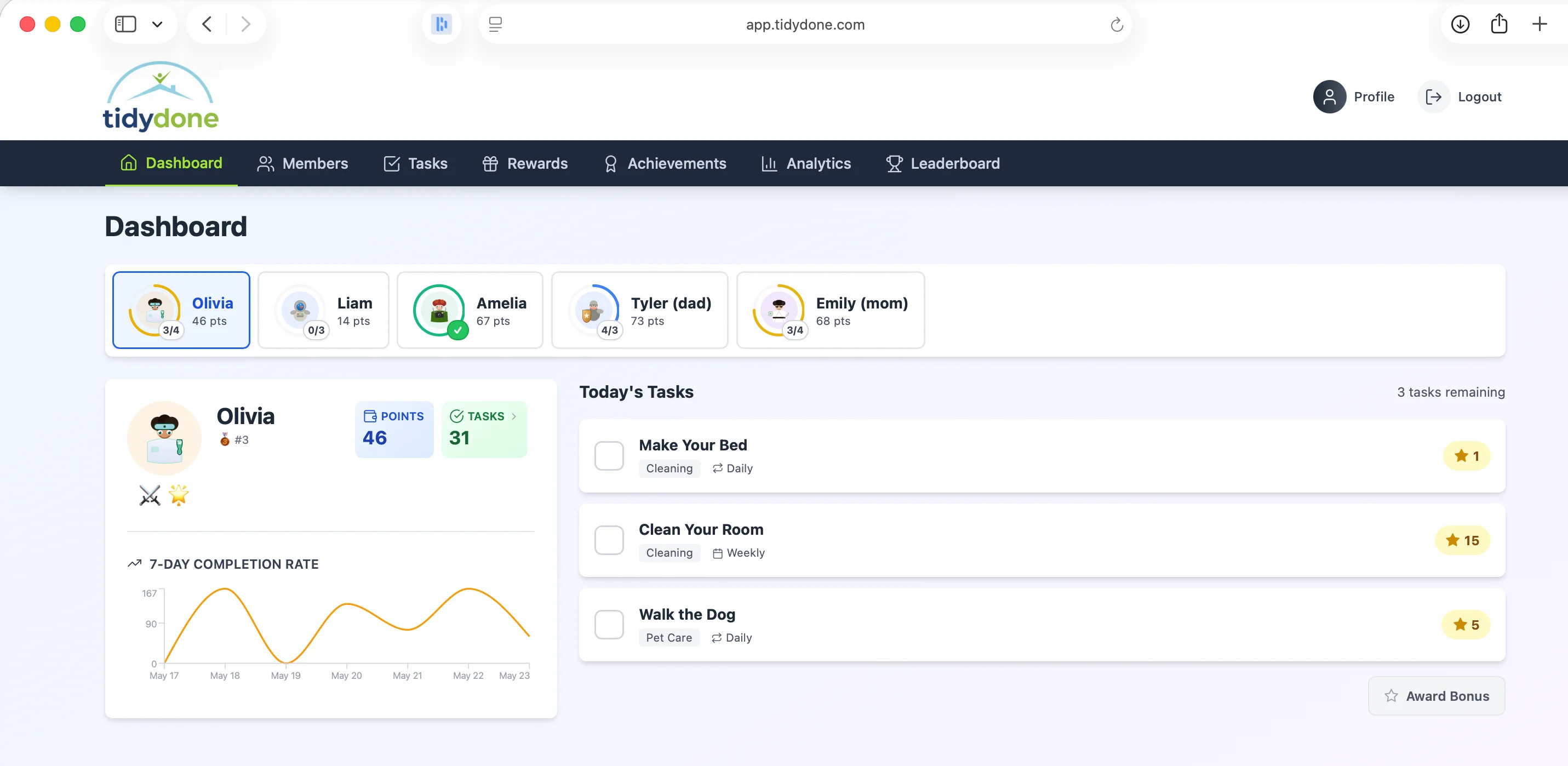Open the Leaderboard nav tab
This screenshot has width=1568, height=766.
(x=942, y=163)
